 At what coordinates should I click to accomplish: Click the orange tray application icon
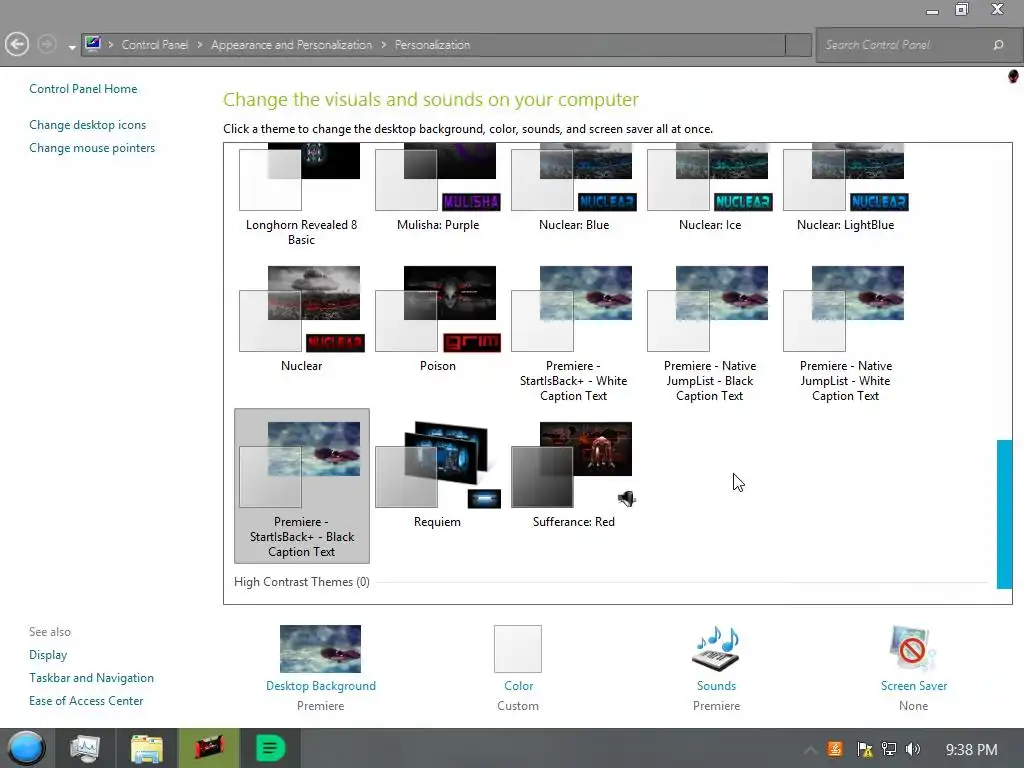pos(835,749)
